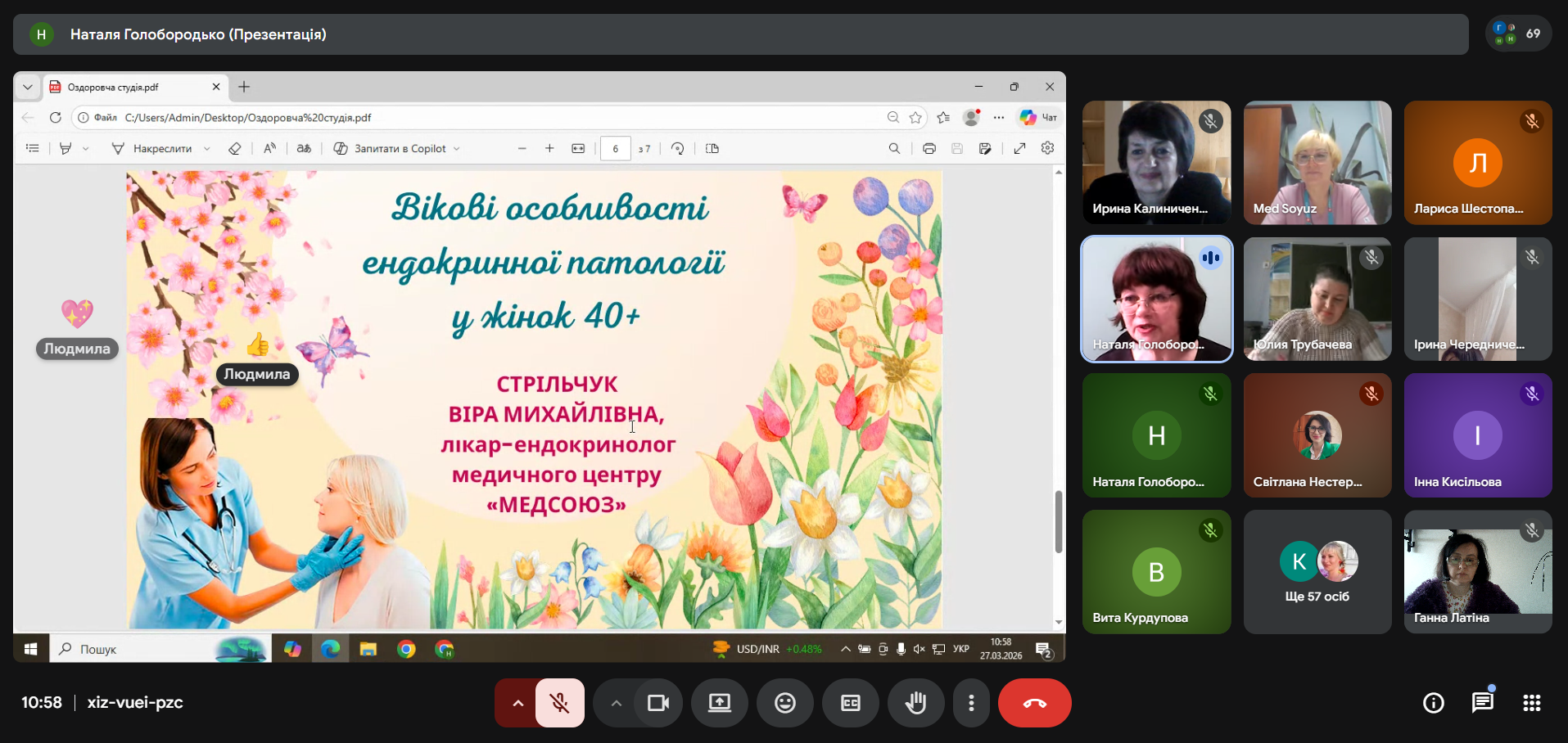This screenshot has width=1568, height=743.
Task: Toggle closed captions on
Action: tap(850, 703)
